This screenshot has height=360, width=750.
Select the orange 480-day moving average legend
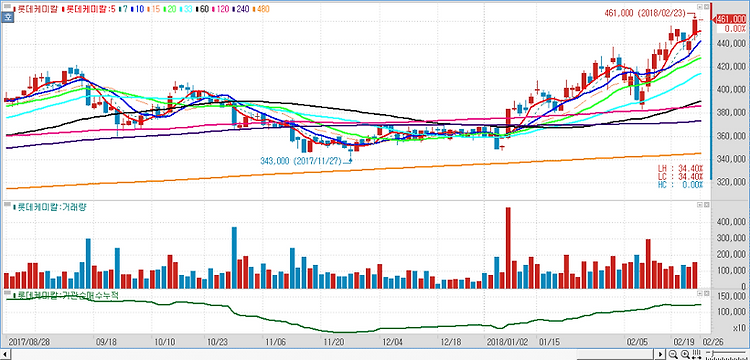[x=260, y=9]
